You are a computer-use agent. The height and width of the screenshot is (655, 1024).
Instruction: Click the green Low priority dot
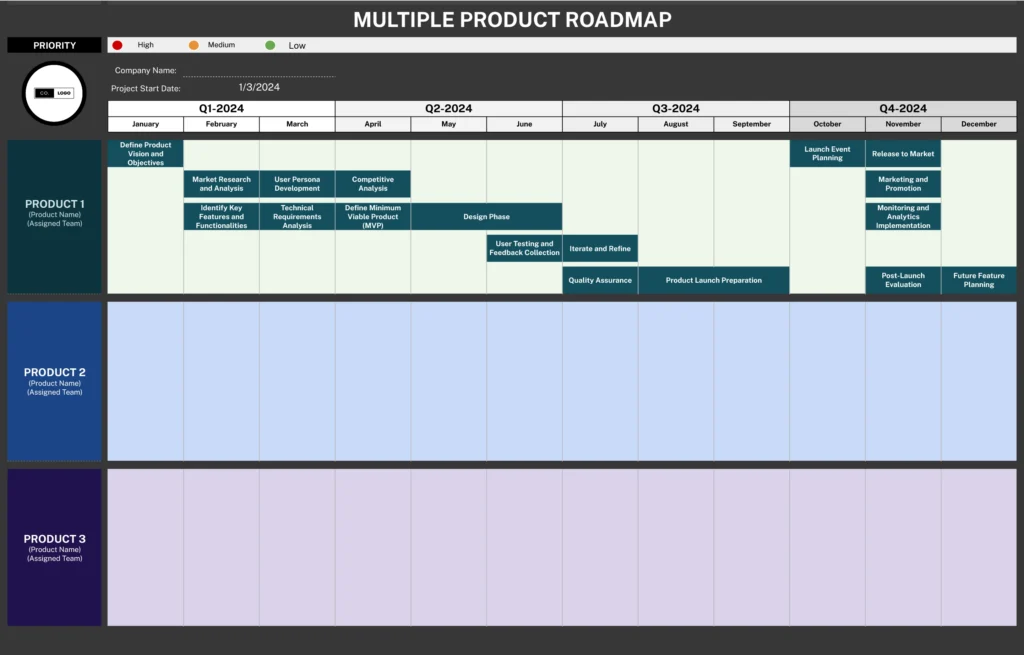270,45
